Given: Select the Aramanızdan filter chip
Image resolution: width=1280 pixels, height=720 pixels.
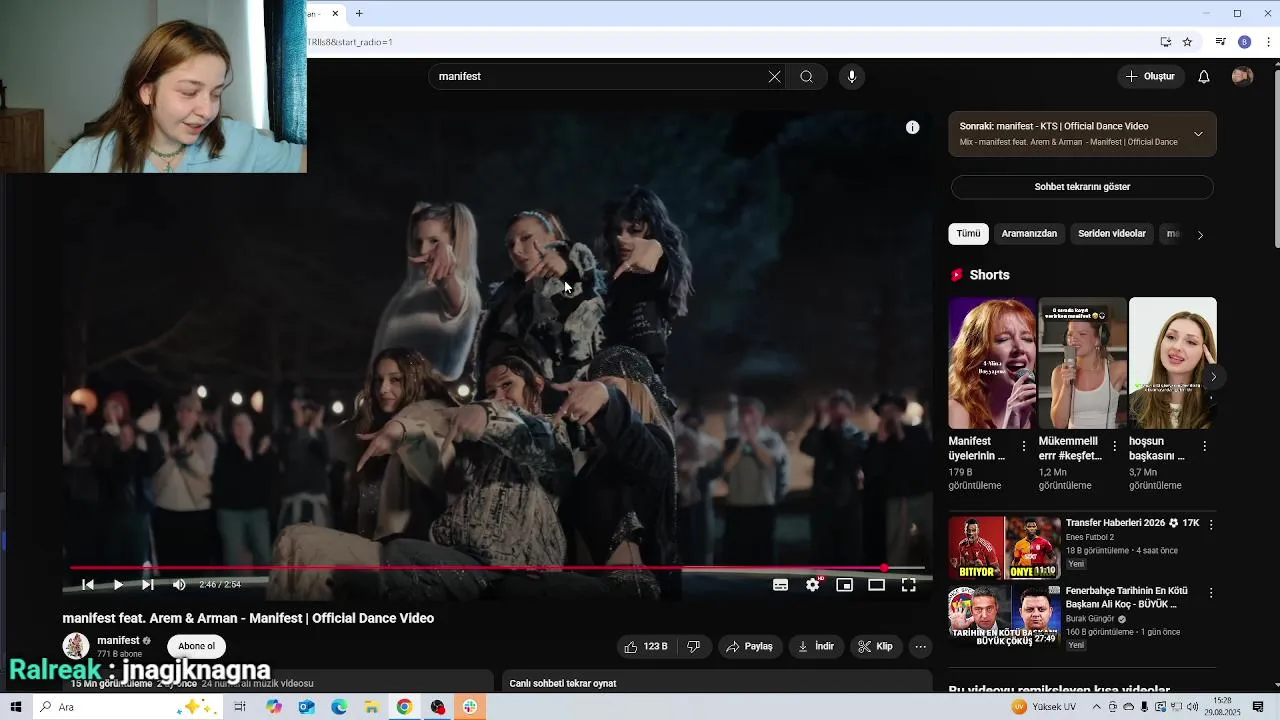Looking at the screenshot, I should click(x=1029, y=234).
